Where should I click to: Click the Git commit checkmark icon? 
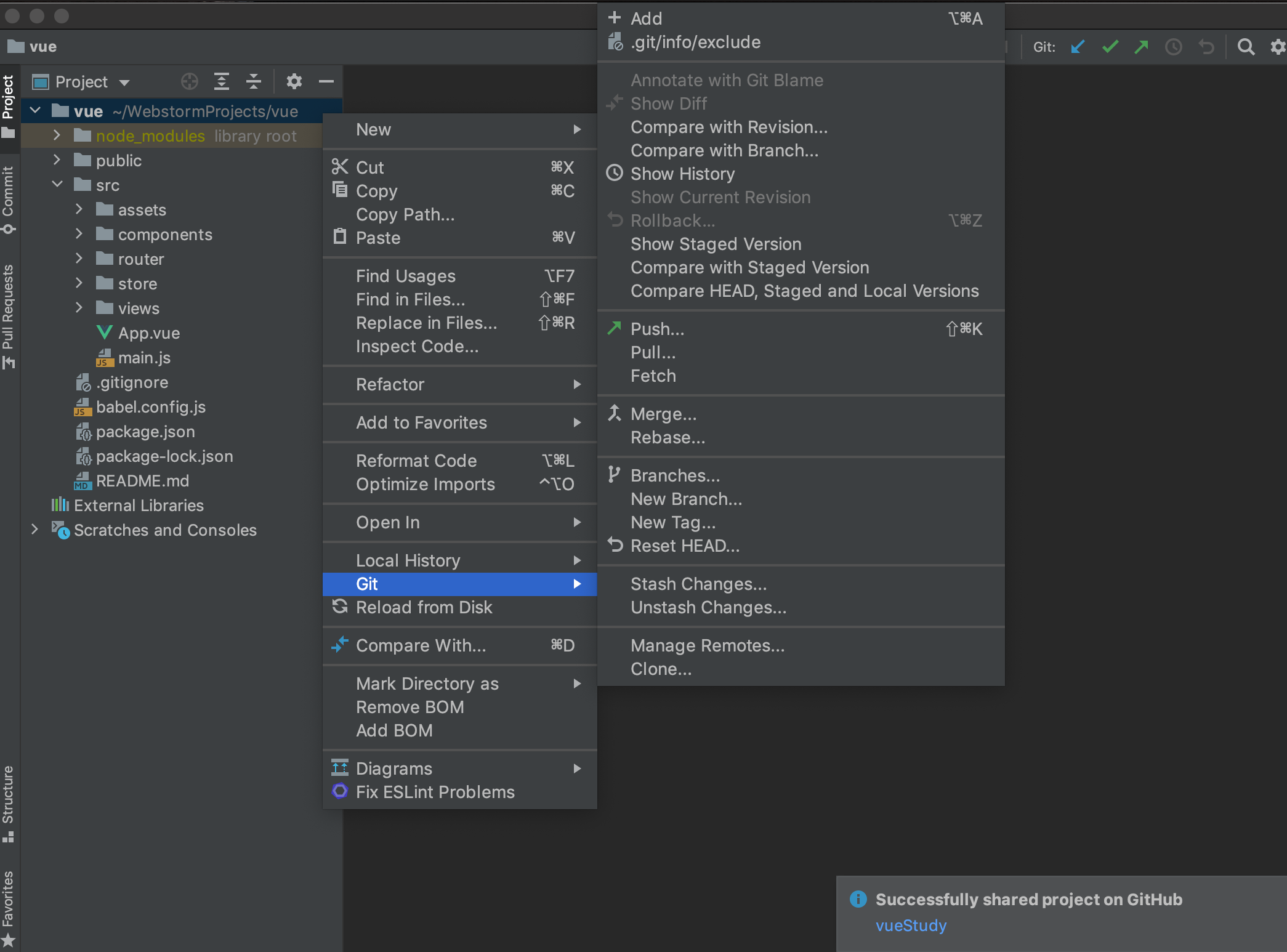[1110, 47]
